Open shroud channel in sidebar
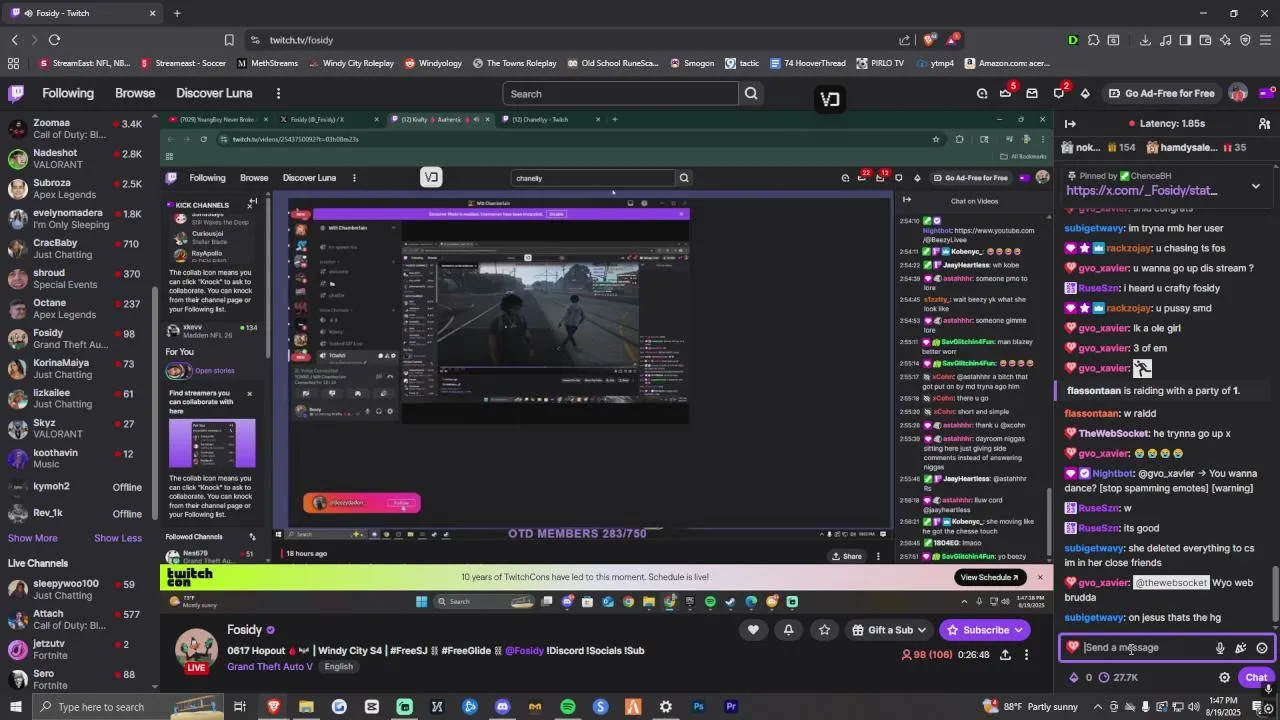Image resolution: width=1280 pixels, height=720 pixels. tap(75, 278)
